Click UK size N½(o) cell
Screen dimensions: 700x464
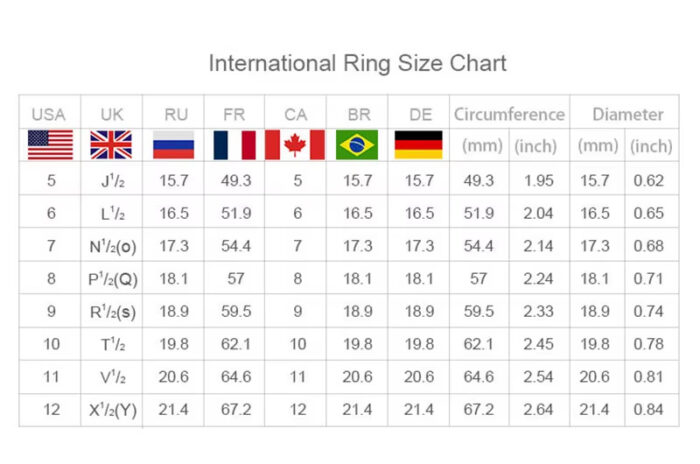coord(112,246)
